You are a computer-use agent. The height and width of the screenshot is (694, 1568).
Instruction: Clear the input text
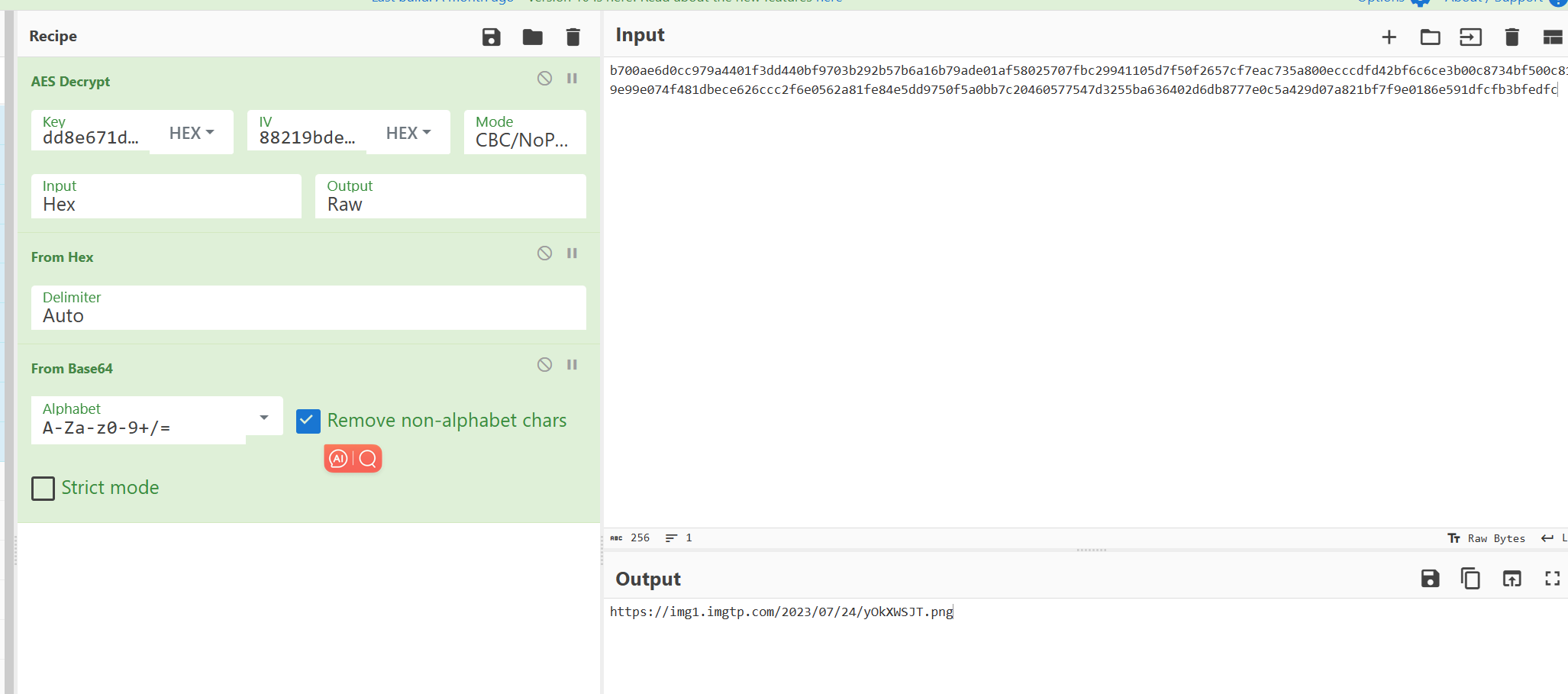1512,37
